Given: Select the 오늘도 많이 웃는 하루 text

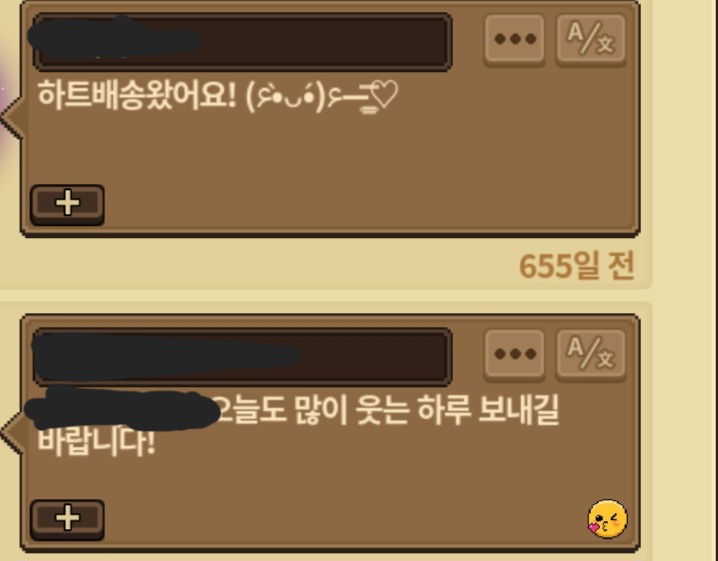Looking at the screenshot, I should tap(345, 410).
